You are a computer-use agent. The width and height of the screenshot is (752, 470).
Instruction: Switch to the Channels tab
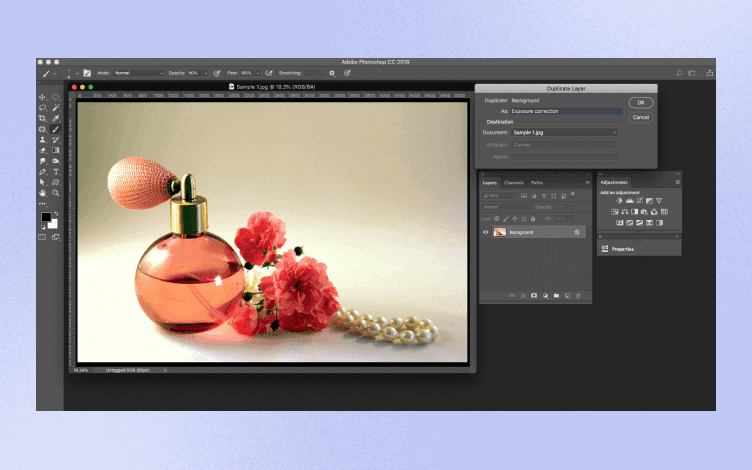[x=514, y=183]
